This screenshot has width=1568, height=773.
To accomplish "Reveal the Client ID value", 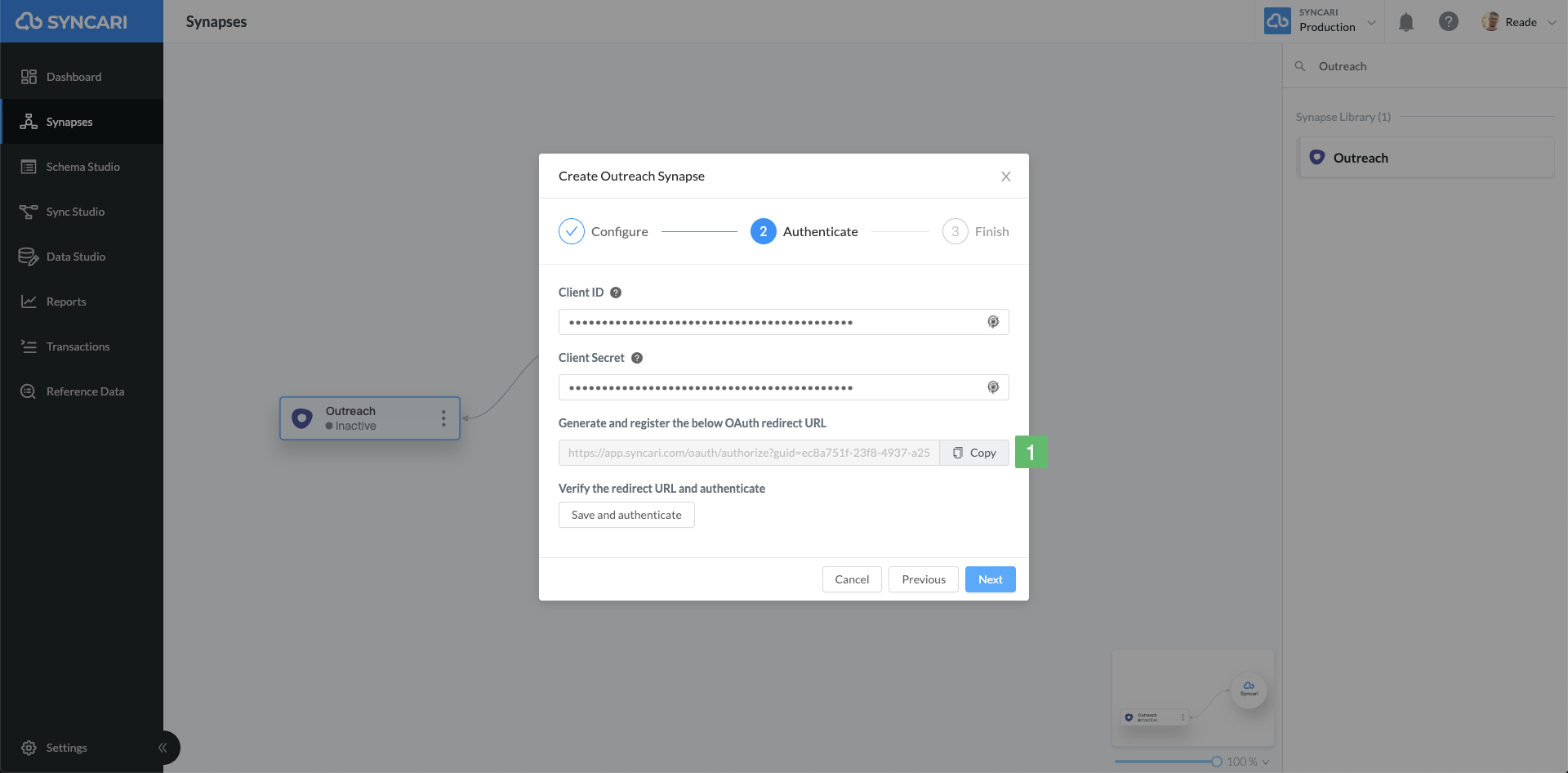I will pyautogui.click(x=993, y=322).
